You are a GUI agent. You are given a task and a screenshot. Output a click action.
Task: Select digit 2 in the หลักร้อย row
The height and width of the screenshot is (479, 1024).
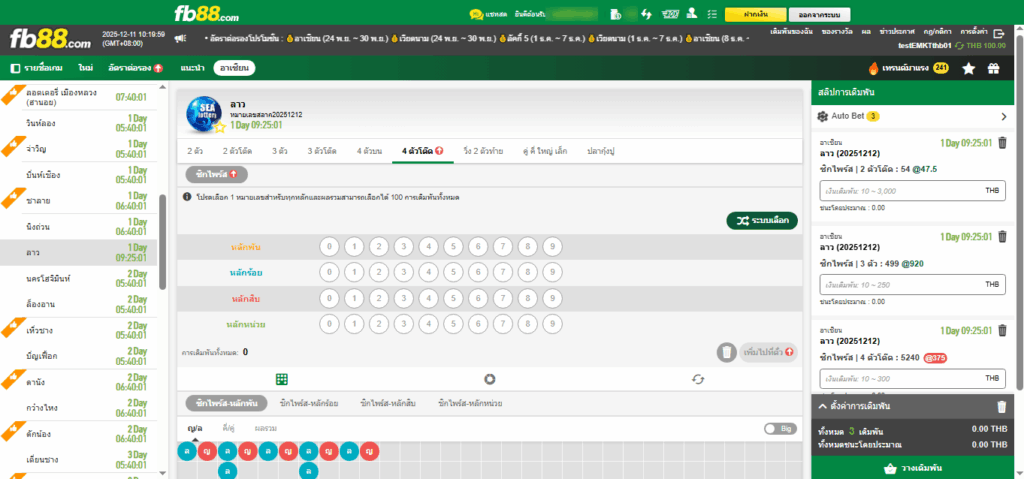click(379, 273)
